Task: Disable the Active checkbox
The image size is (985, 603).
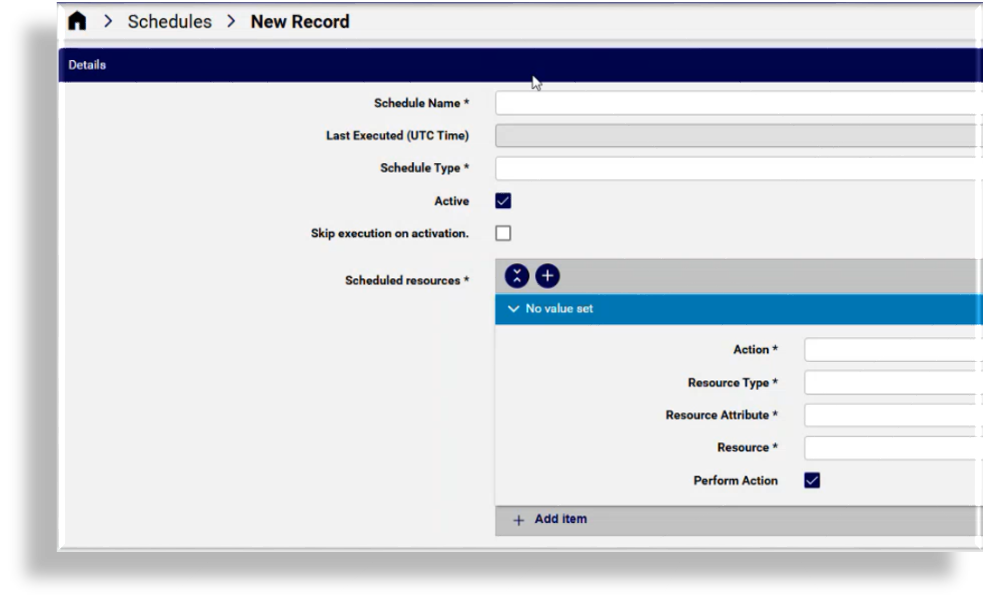Action: [503, 200]
